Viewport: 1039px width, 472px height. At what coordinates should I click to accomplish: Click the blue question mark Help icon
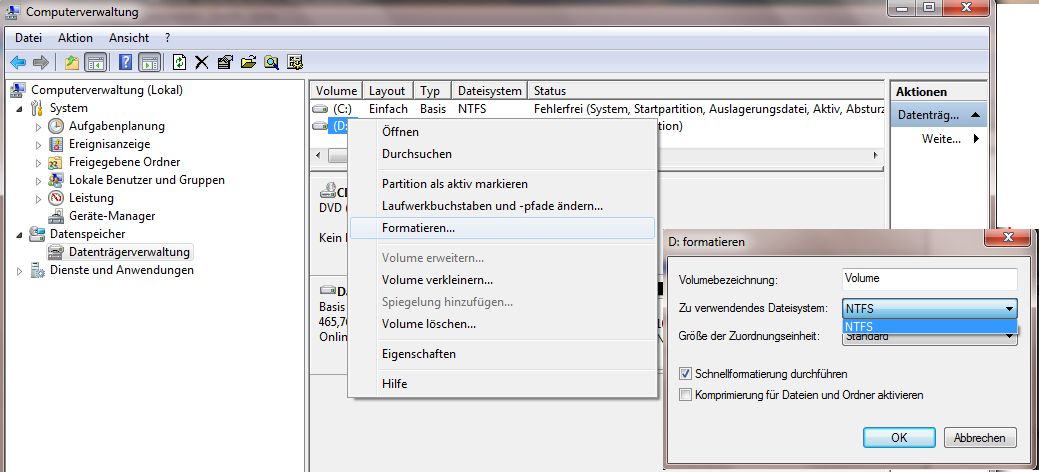coord(125,62)
